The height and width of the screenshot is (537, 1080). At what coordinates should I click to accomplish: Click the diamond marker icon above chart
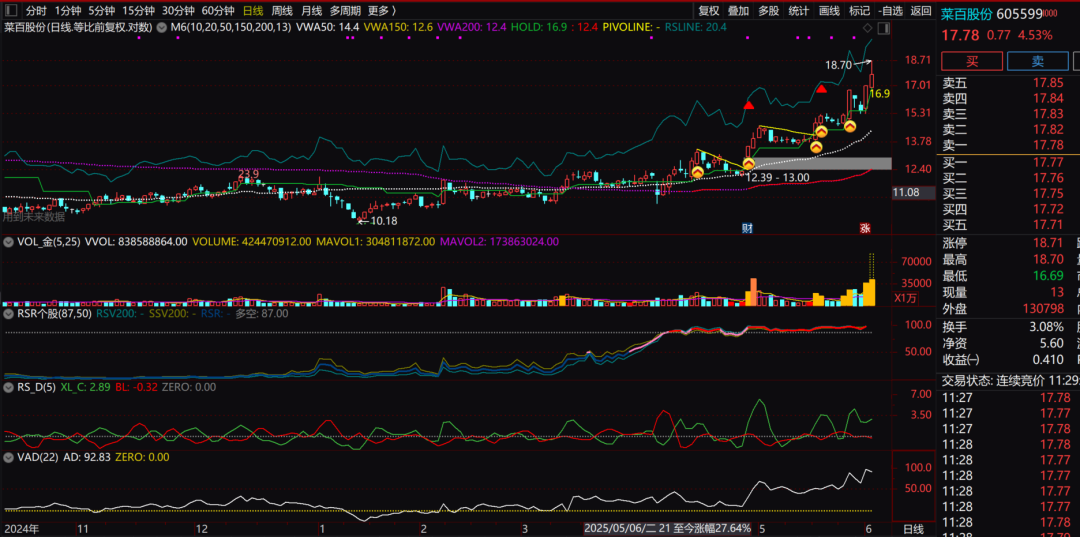click(866, 28)
